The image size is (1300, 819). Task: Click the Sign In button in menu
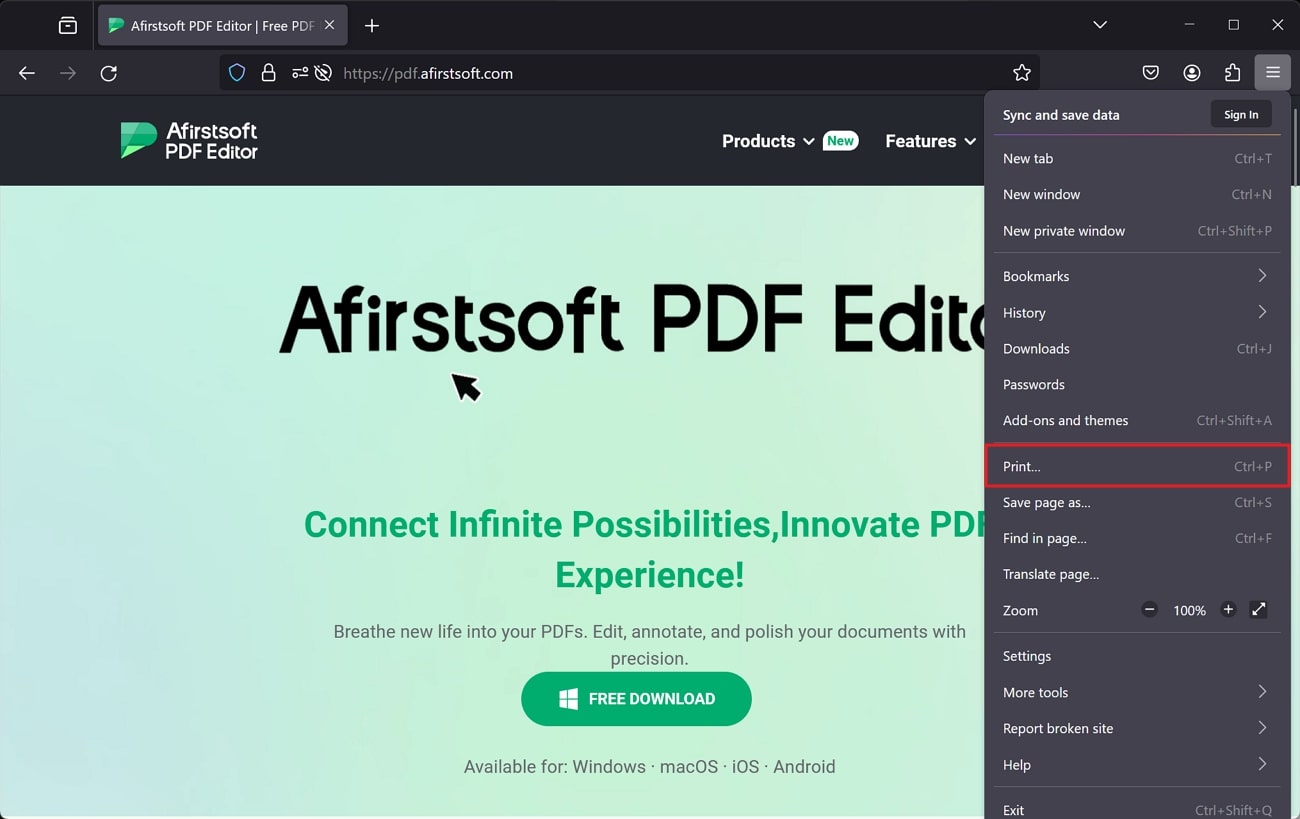click(x=1241, y=115)
